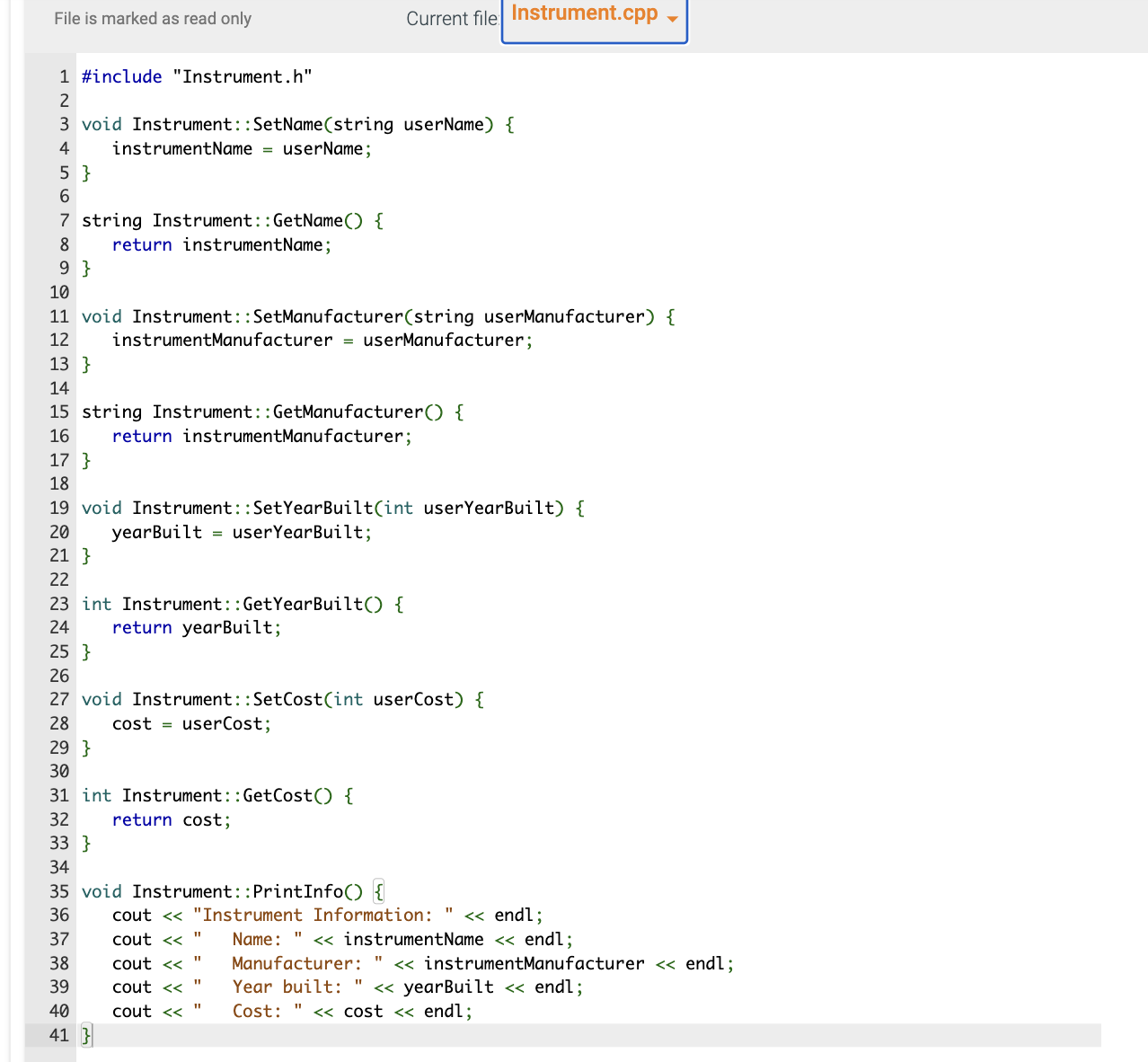Click the SetCost function definition

[282, 699]
